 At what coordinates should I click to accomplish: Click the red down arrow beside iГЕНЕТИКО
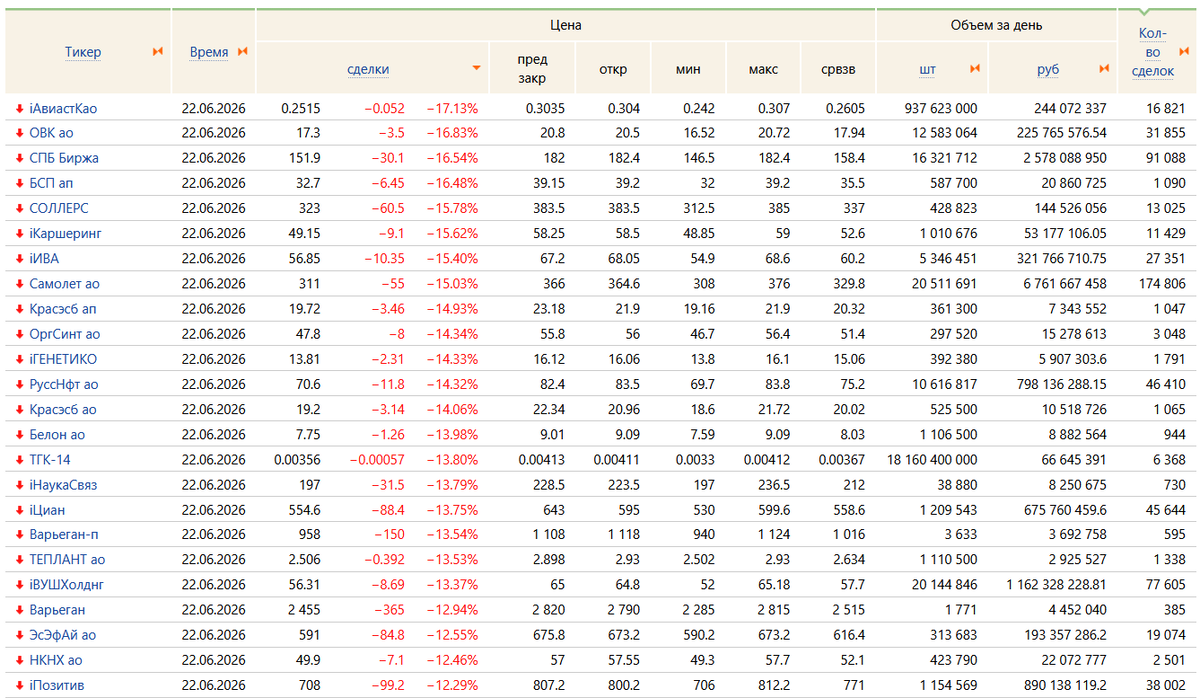tap(18, 359)
